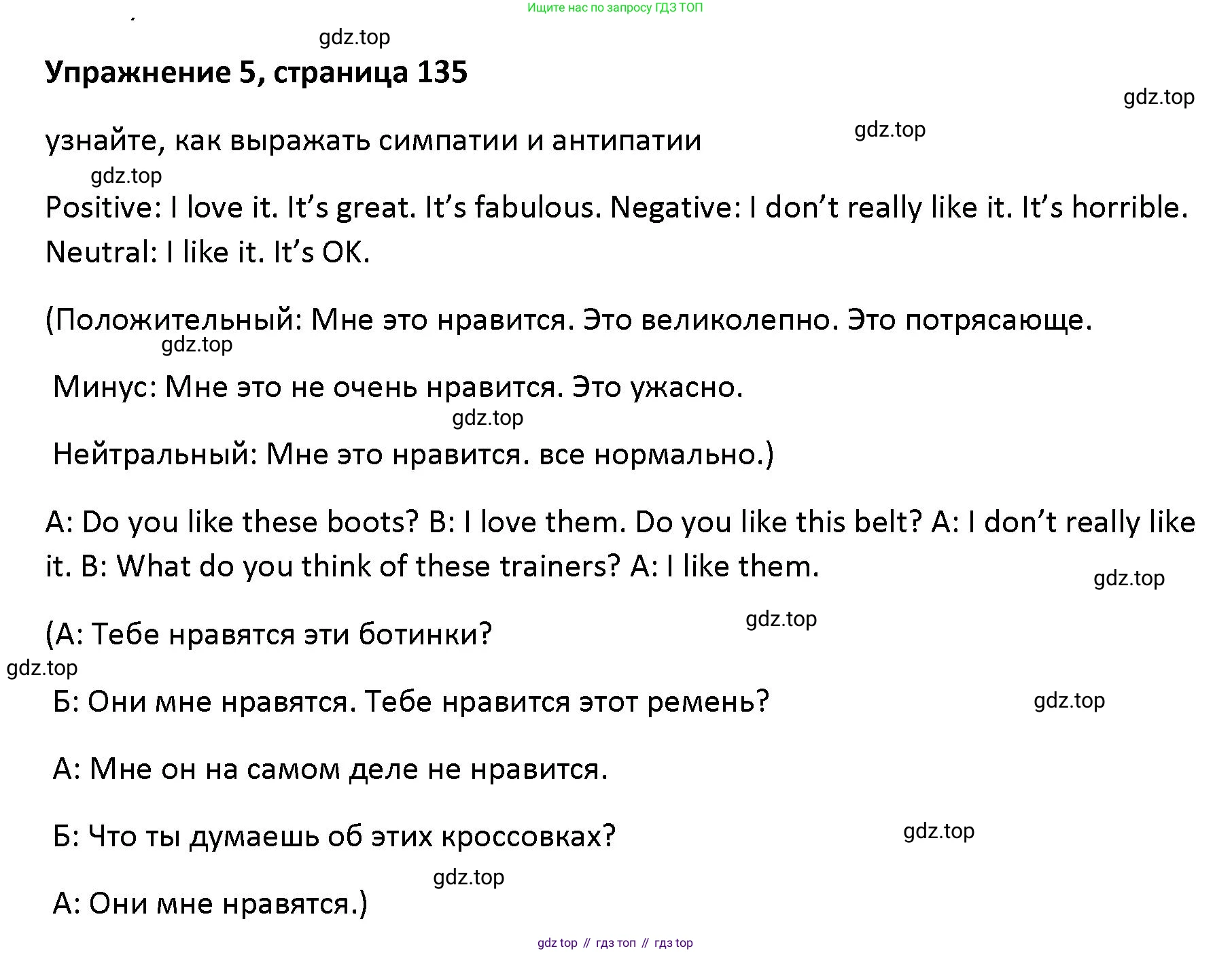Screen dimensions: 1232x953
Task: Click the "Упражнение 5, страница 135" heading
Action: [256, 73]
